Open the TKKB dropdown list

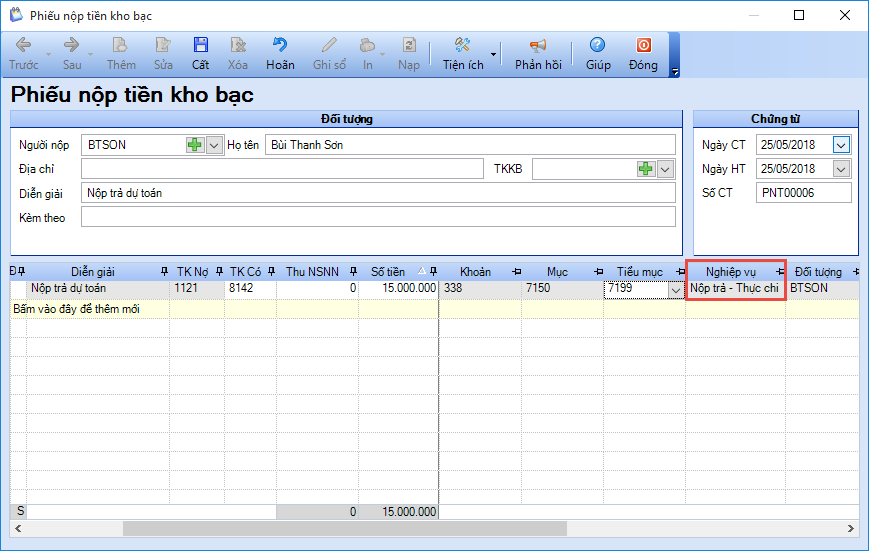tap(666, 169)
